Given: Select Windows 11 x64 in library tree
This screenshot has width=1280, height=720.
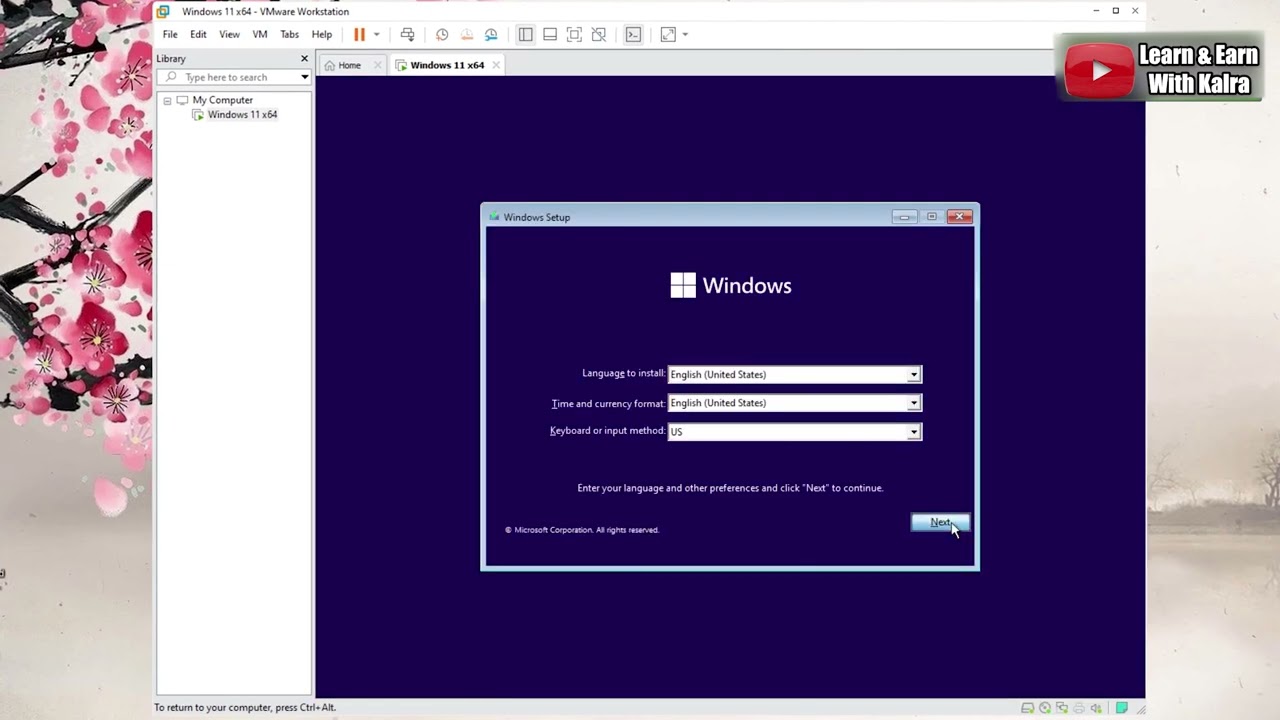Looking at the screenshot, I should tap(242, 114).
